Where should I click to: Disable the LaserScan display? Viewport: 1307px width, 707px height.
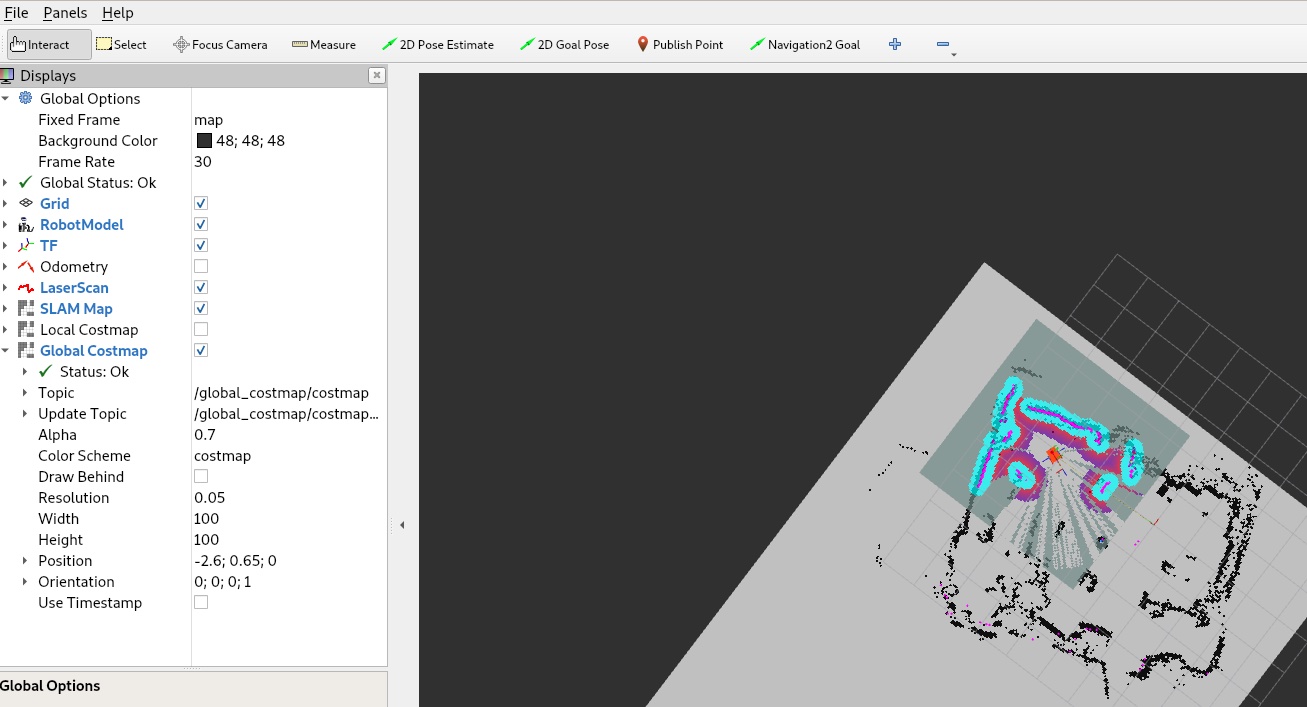(201, 287)
